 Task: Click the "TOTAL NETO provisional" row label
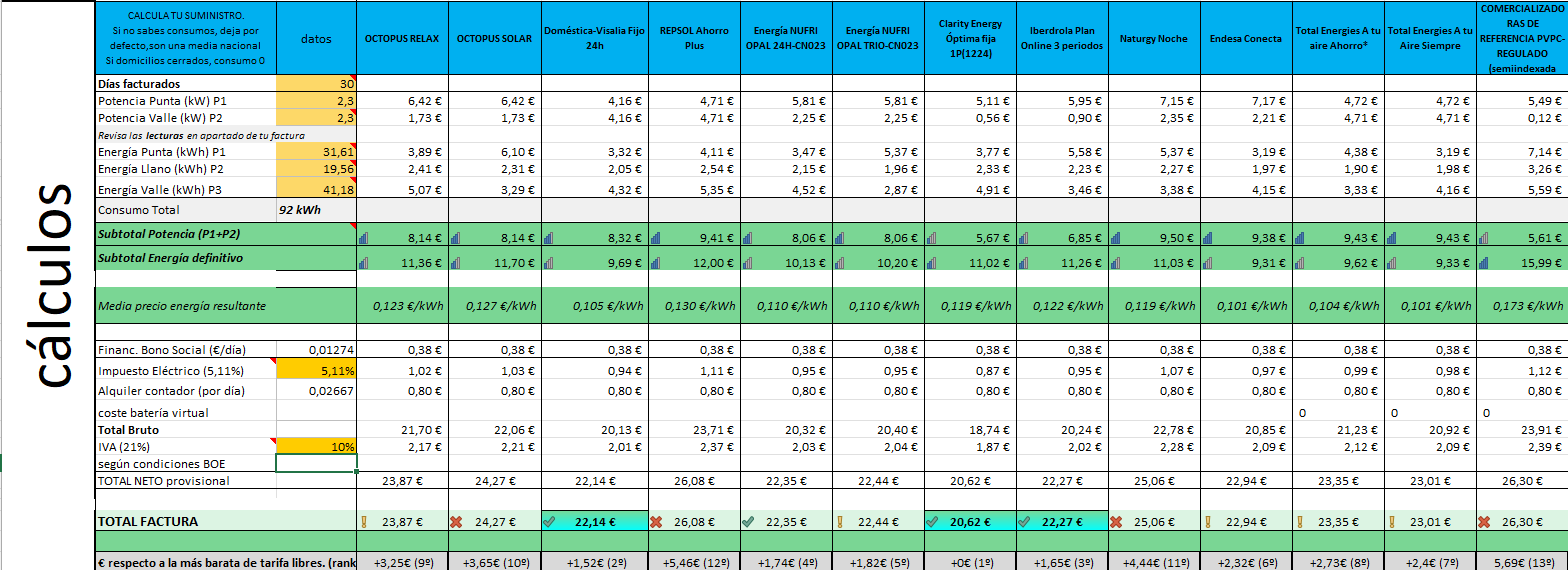163,481
